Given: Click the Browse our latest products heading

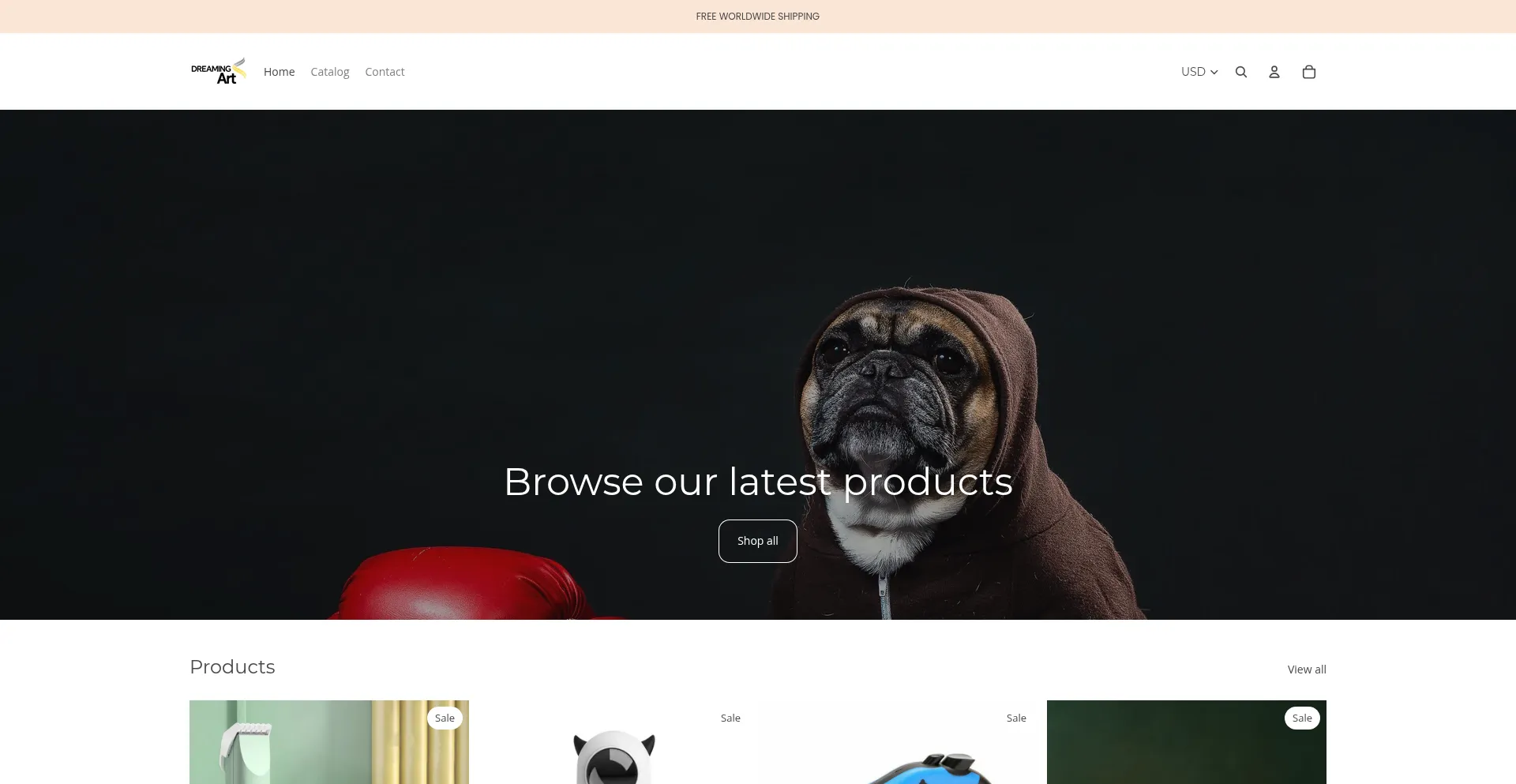Looking at the screenshot, I should (758, 482).
